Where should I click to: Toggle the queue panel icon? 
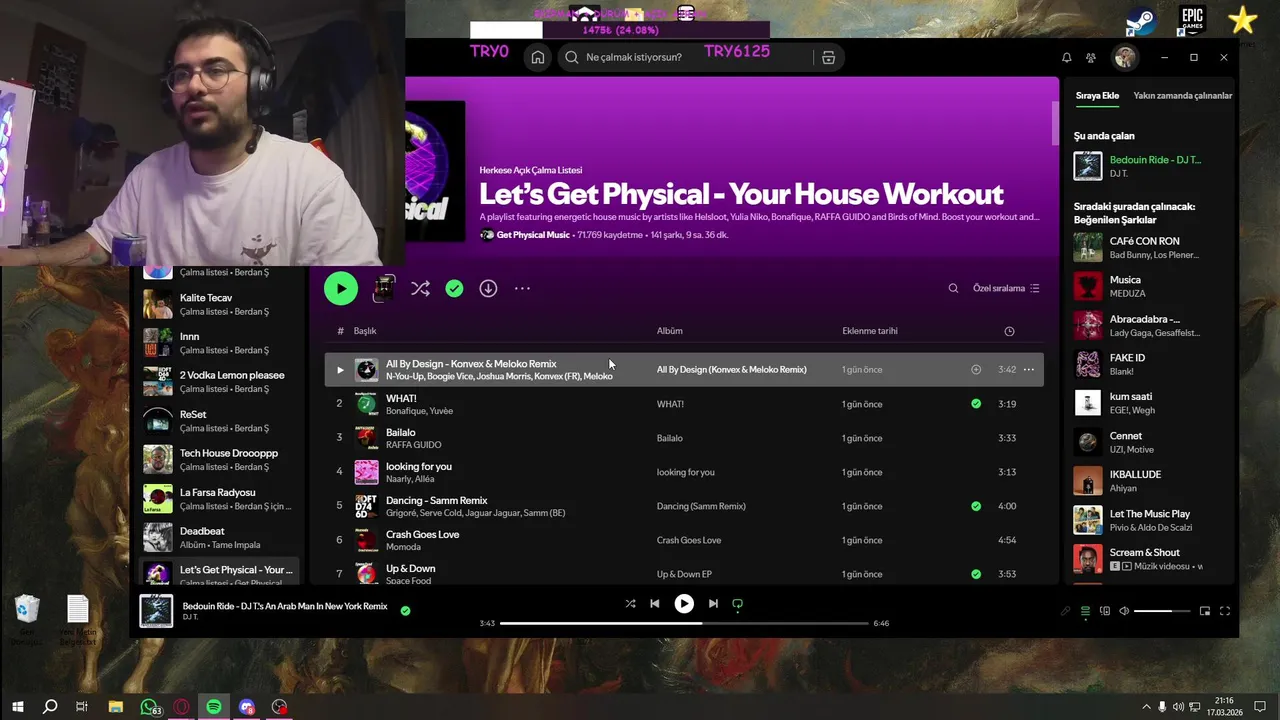[1085, 611]
